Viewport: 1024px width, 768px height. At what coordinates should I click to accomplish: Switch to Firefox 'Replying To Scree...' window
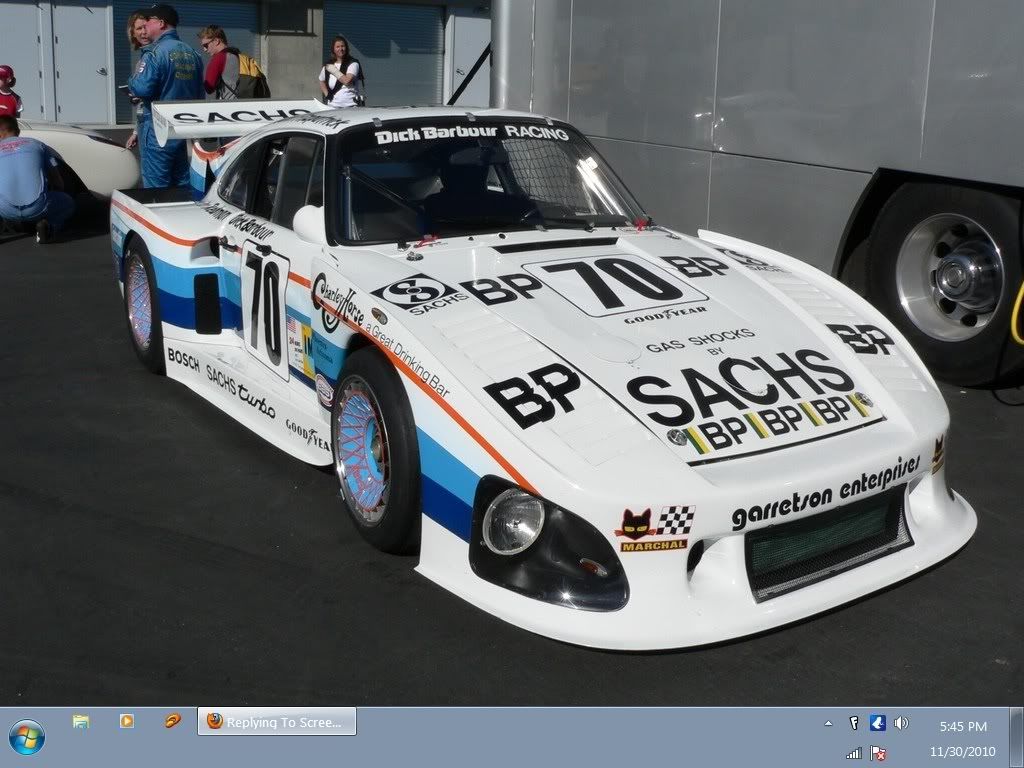[x=277, y=722]
